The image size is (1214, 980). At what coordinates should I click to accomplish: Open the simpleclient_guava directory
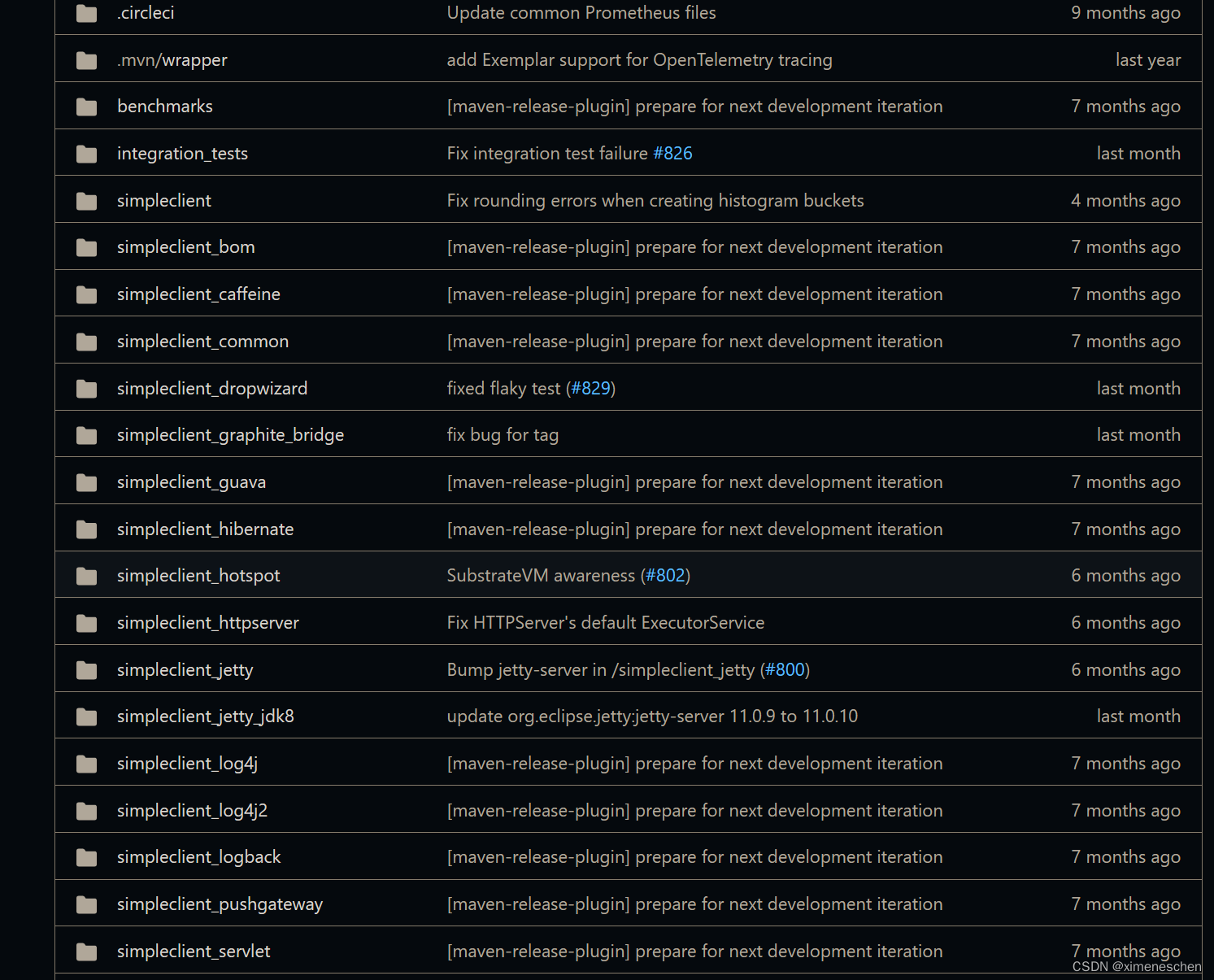point(191,482)
